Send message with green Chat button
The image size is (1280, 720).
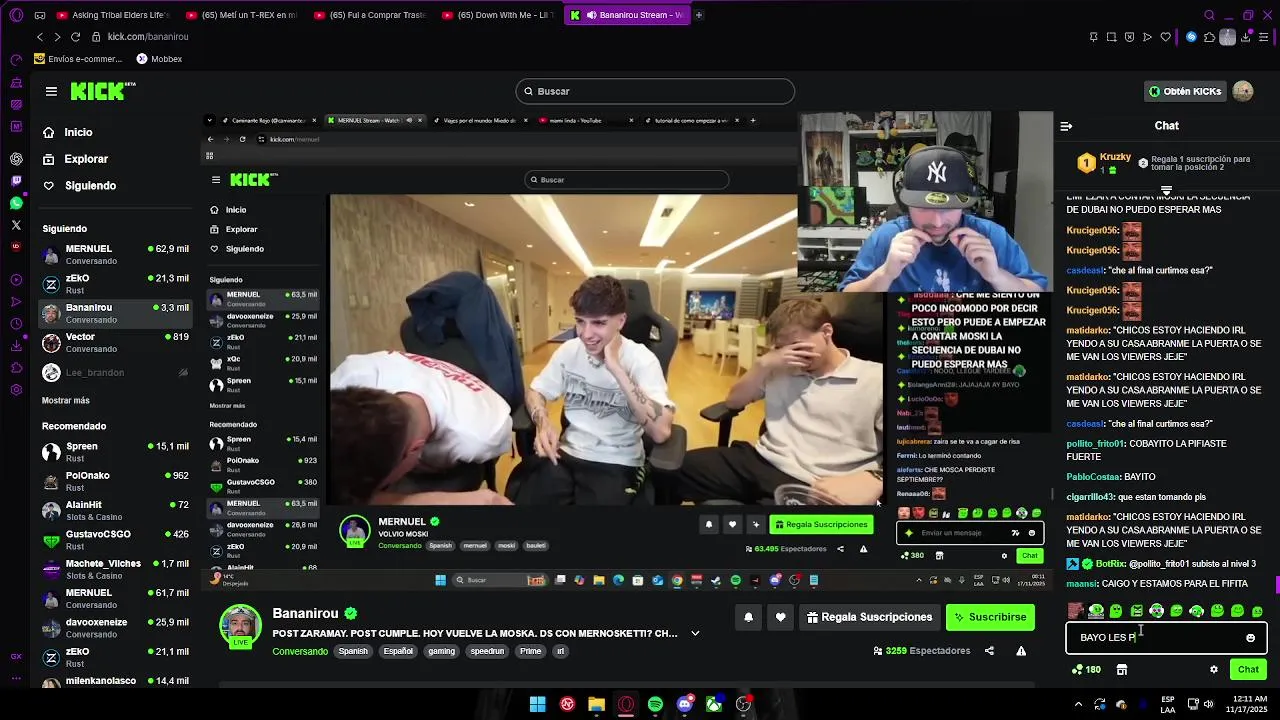click(x=1248, y=670)
